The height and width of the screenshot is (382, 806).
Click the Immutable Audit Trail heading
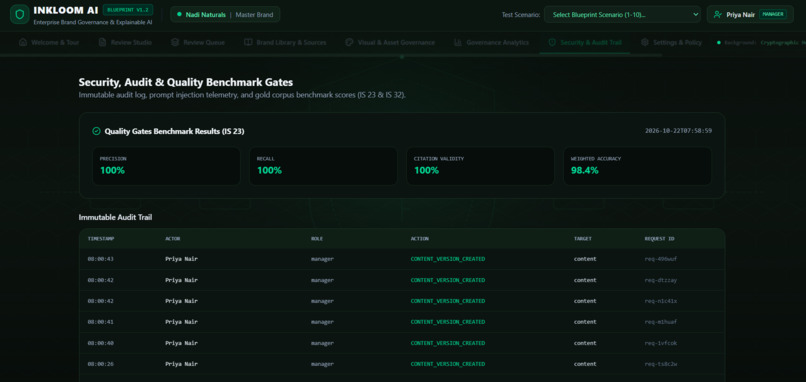coord(115,217)
